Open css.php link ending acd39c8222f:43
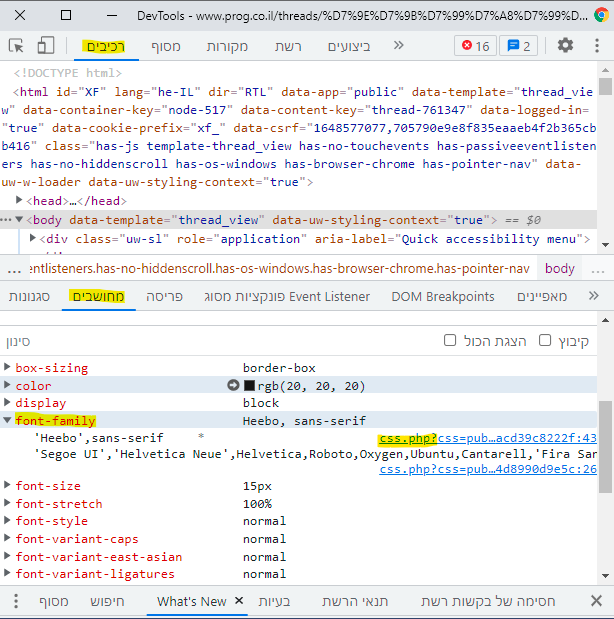Image resolution: width=614 pixels, height=619 pixels. [x=488, y=438]
